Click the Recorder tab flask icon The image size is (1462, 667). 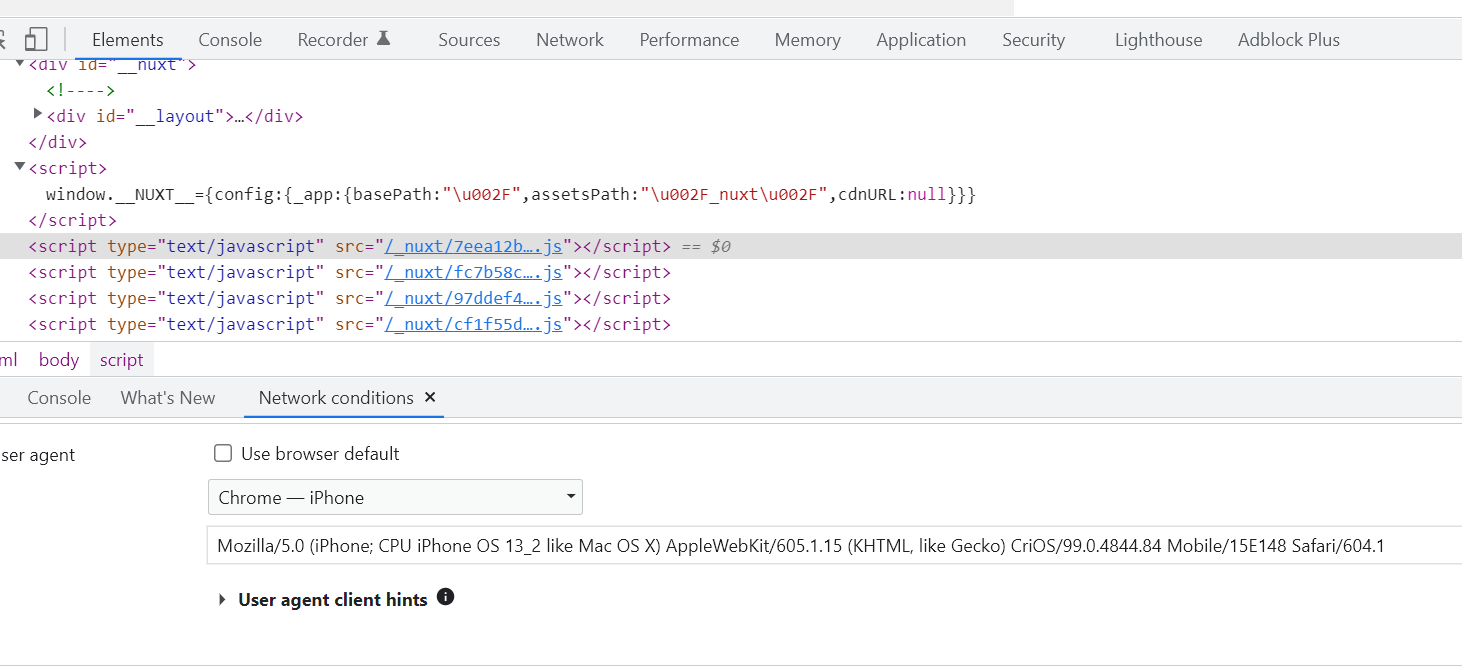pyautogui.click(x=383, y=38)
